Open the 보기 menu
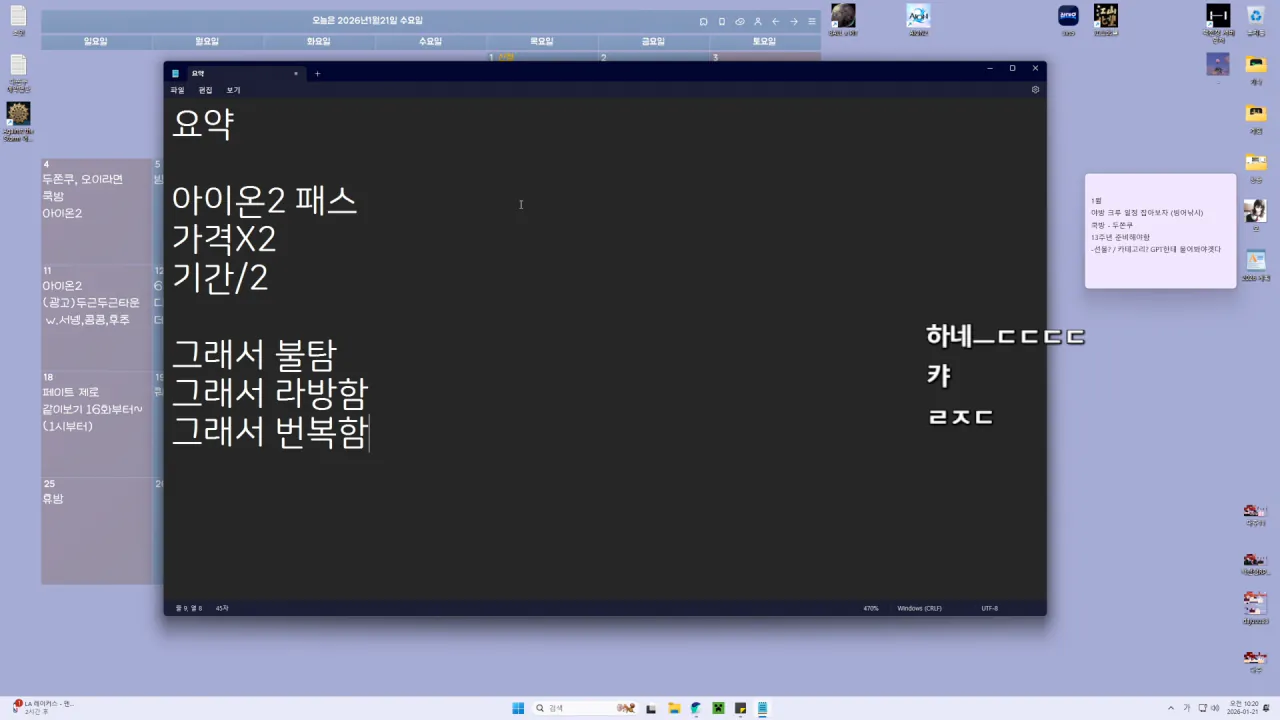Screen dimensions: 1280x720 [x=233, y=90]
